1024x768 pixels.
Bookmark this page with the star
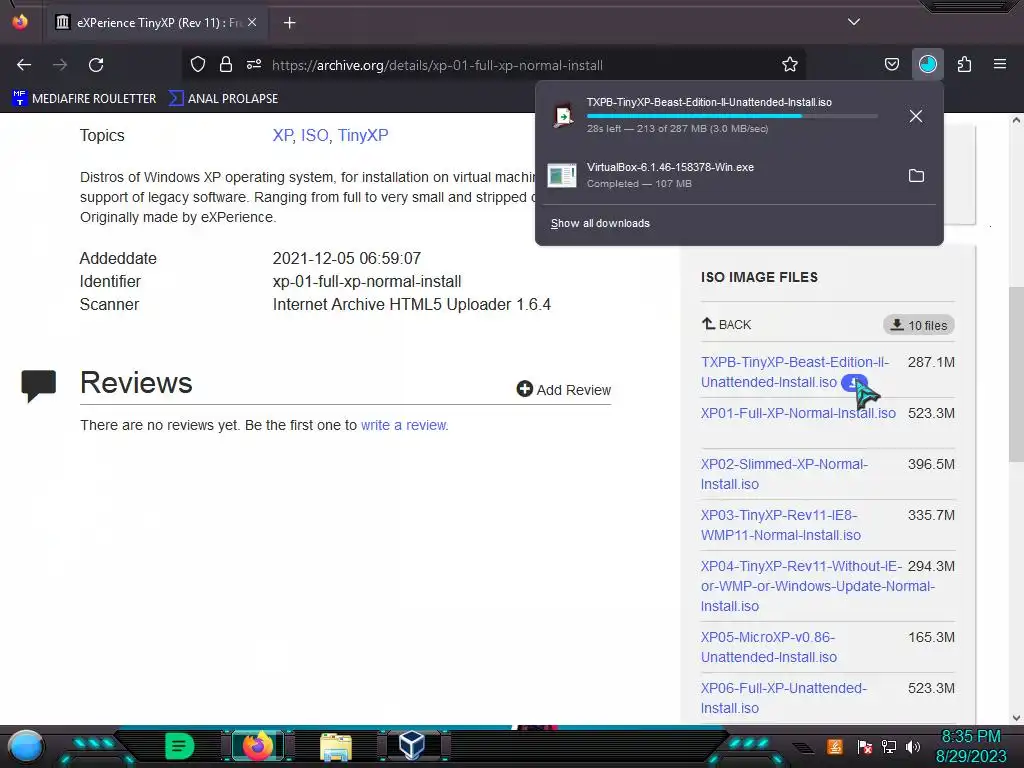(790, 64)
